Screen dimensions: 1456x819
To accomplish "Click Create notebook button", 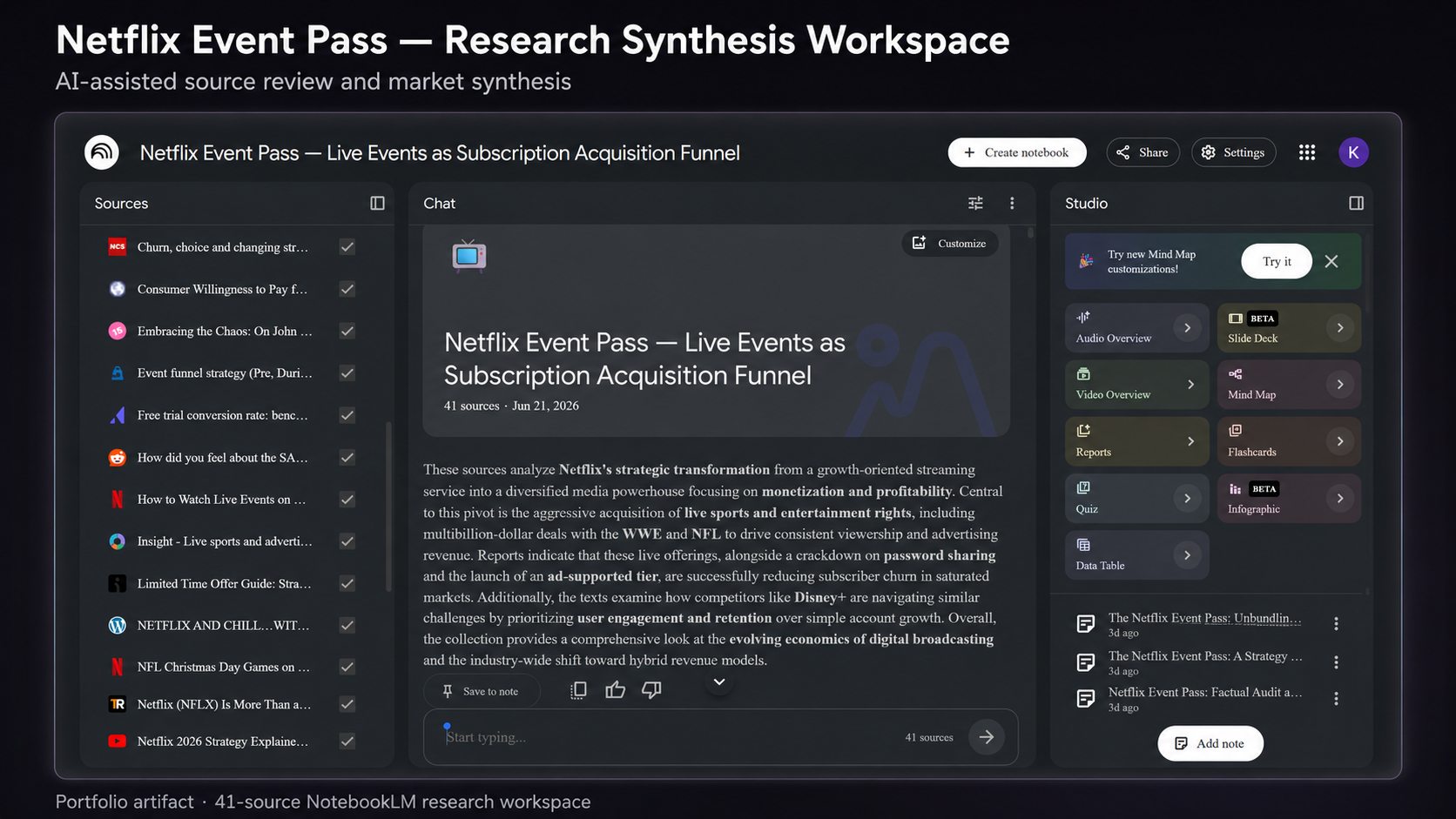I will click(1017, 152).
